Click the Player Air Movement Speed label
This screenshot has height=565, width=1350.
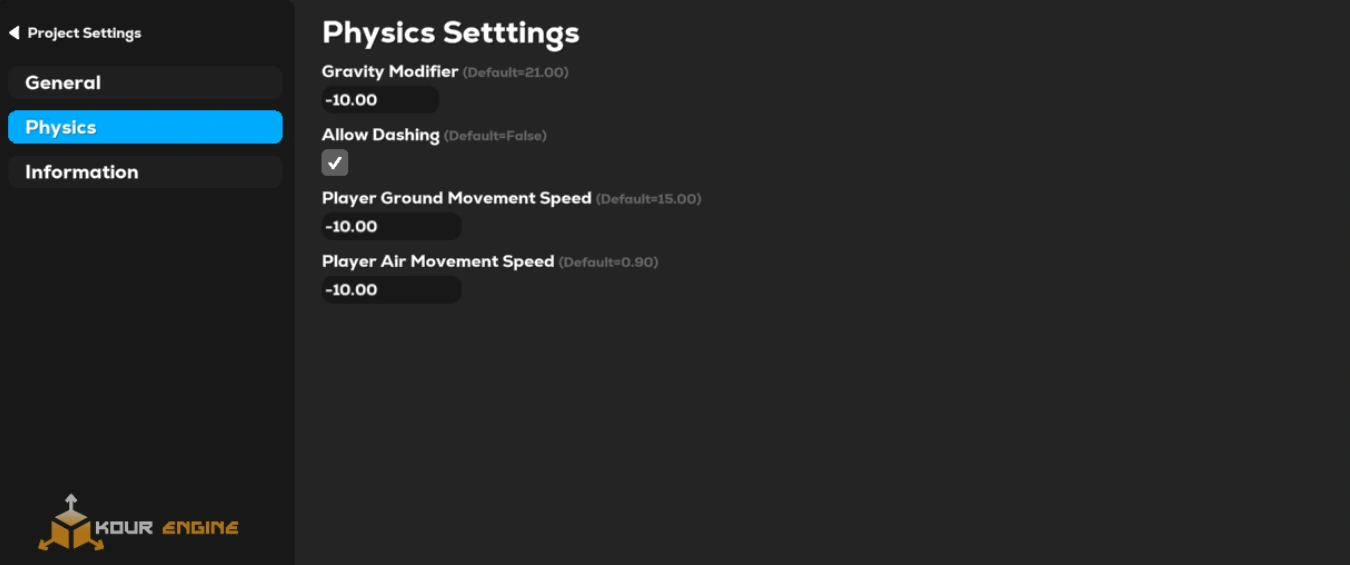[437, 261]
